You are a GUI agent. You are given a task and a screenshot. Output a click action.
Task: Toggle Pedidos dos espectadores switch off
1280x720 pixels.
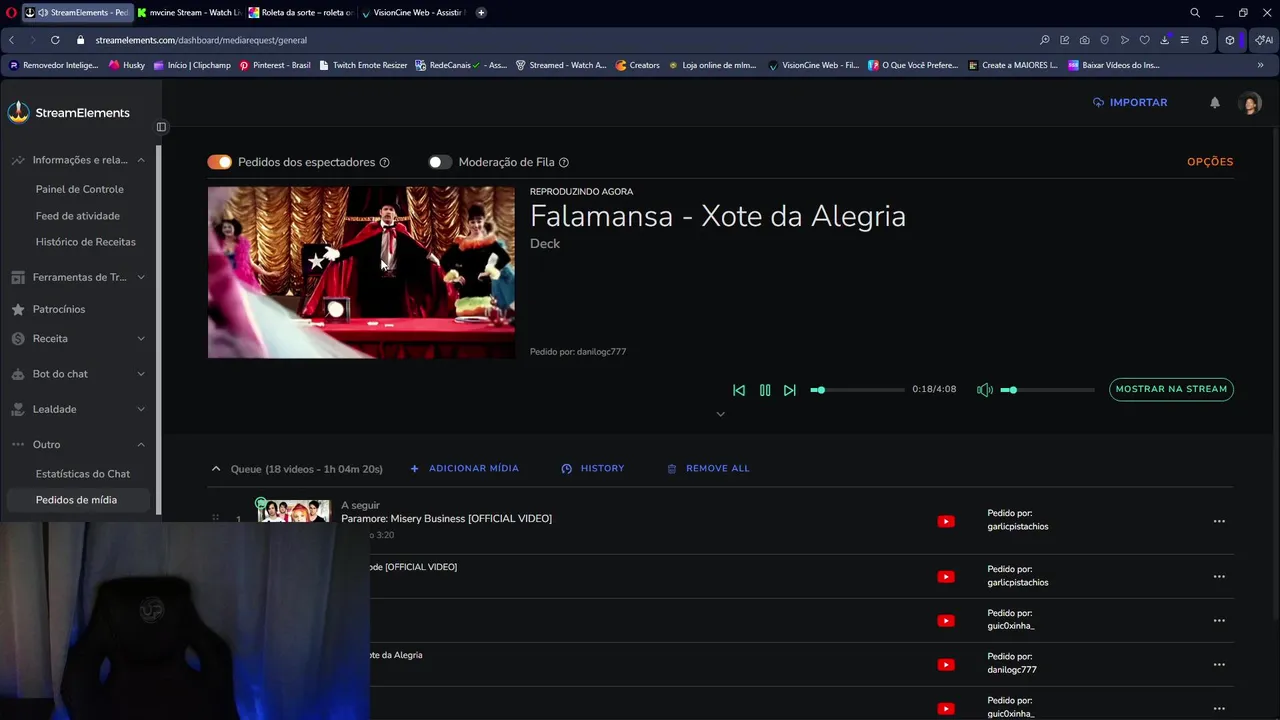[x=219, y=162]
